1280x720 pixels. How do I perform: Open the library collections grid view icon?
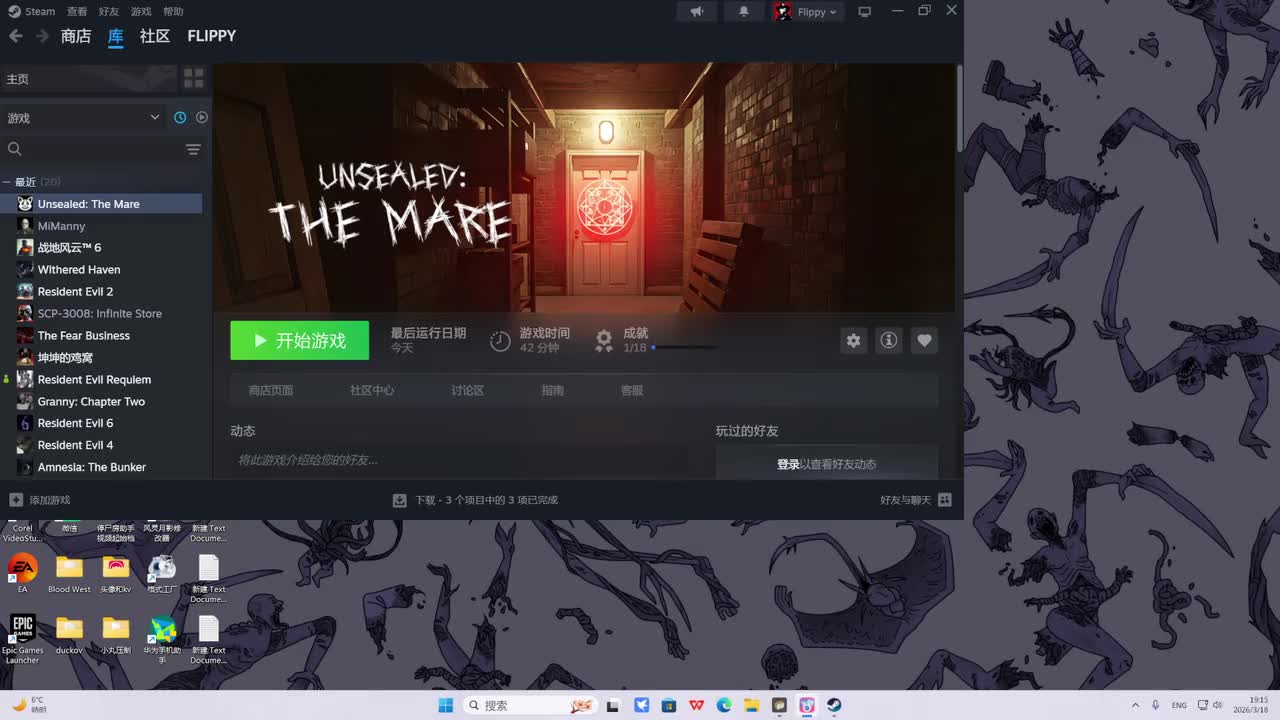tap(193, 78)
